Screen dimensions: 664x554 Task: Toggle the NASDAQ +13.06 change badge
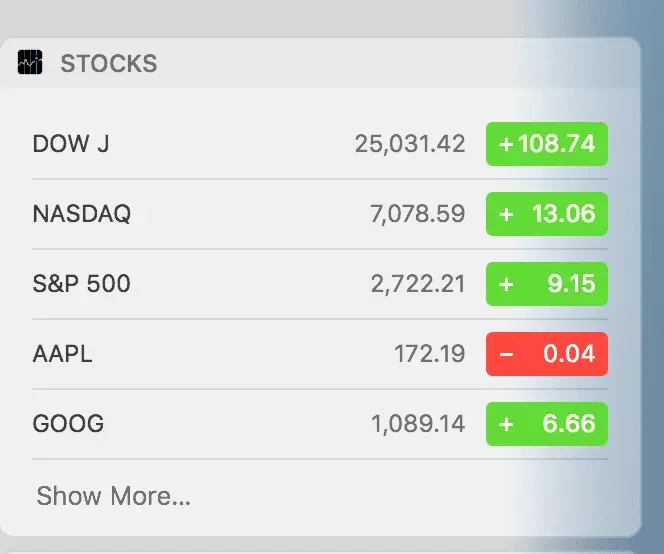(546, 214)
